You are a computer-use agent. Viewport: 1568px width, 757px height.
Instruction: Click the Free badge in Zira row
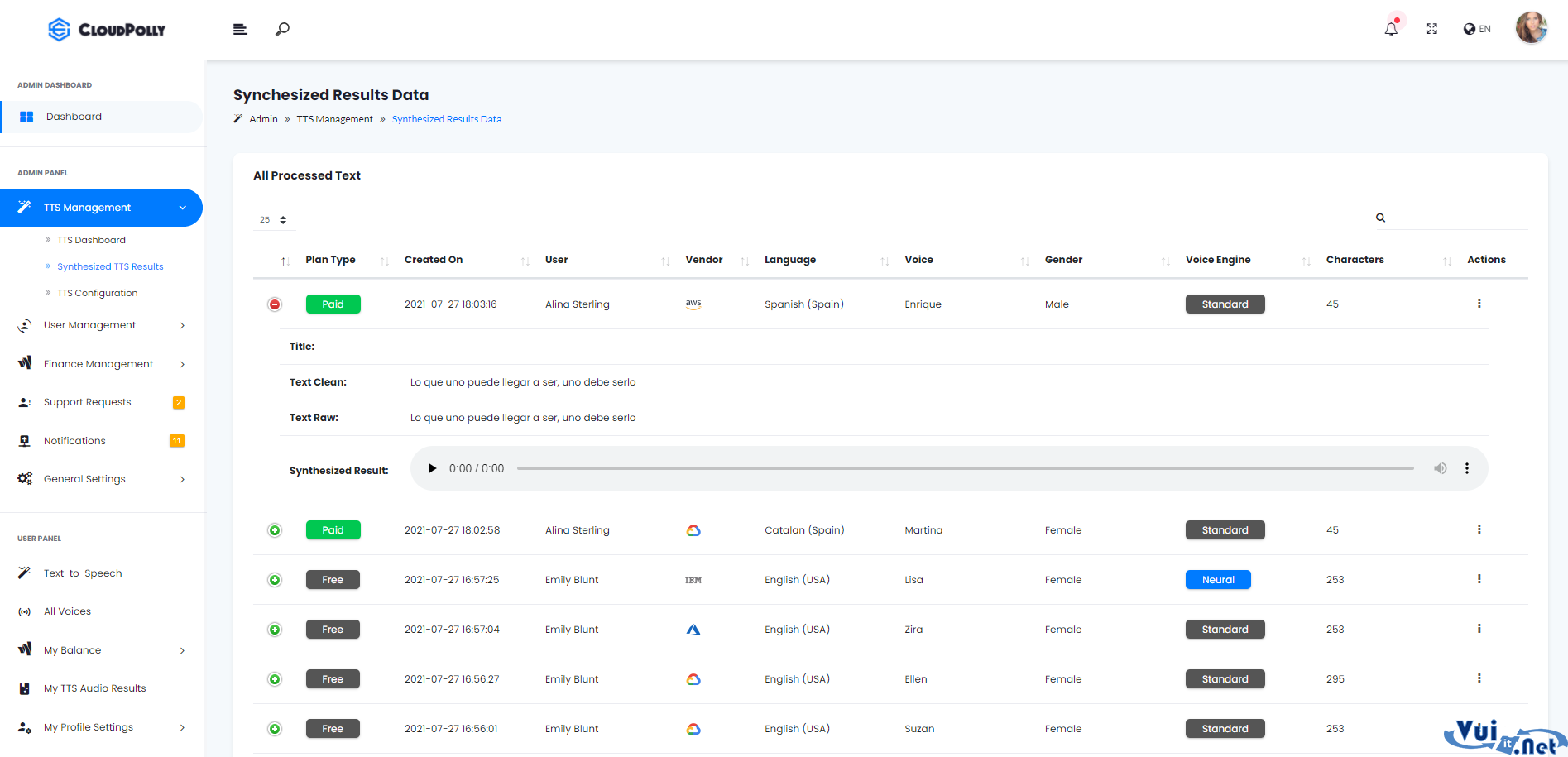pyautogui.click(x=333, y=630)
